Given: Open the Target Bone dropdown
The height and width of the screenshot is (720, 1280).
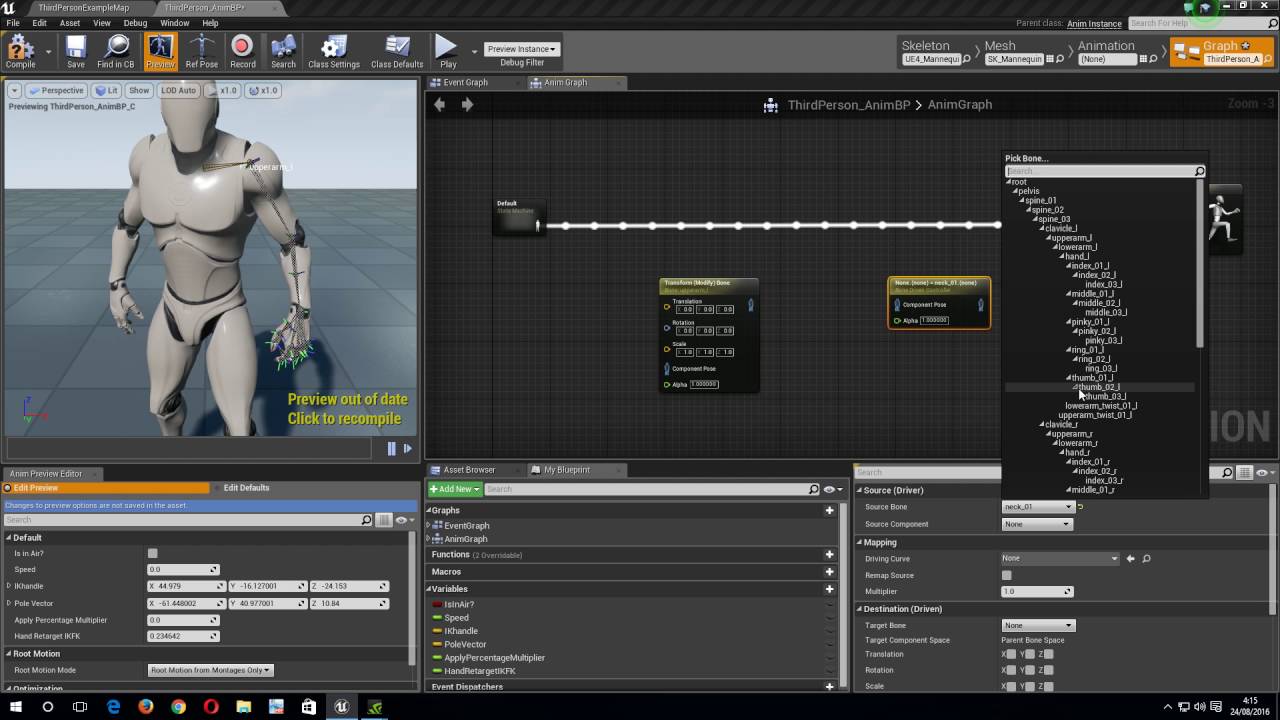Looking at the screenshot, I should click(x=1037, y=626).
